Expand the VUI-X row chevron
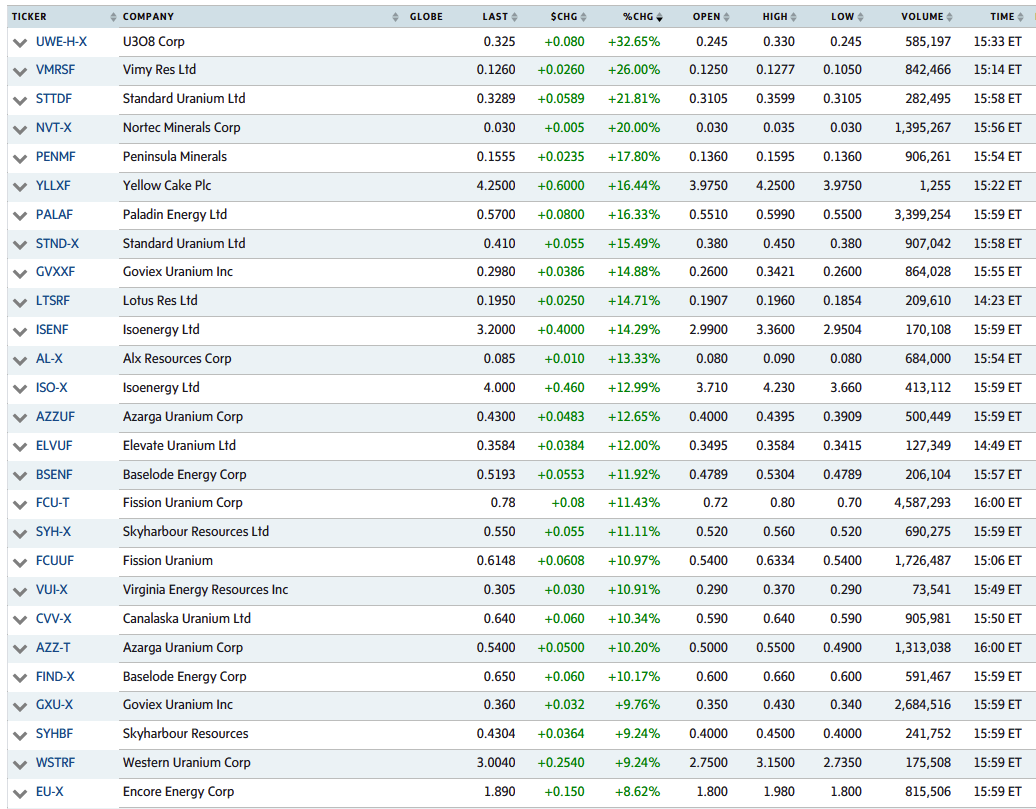1036x809 pixels. tap(20, 592)
